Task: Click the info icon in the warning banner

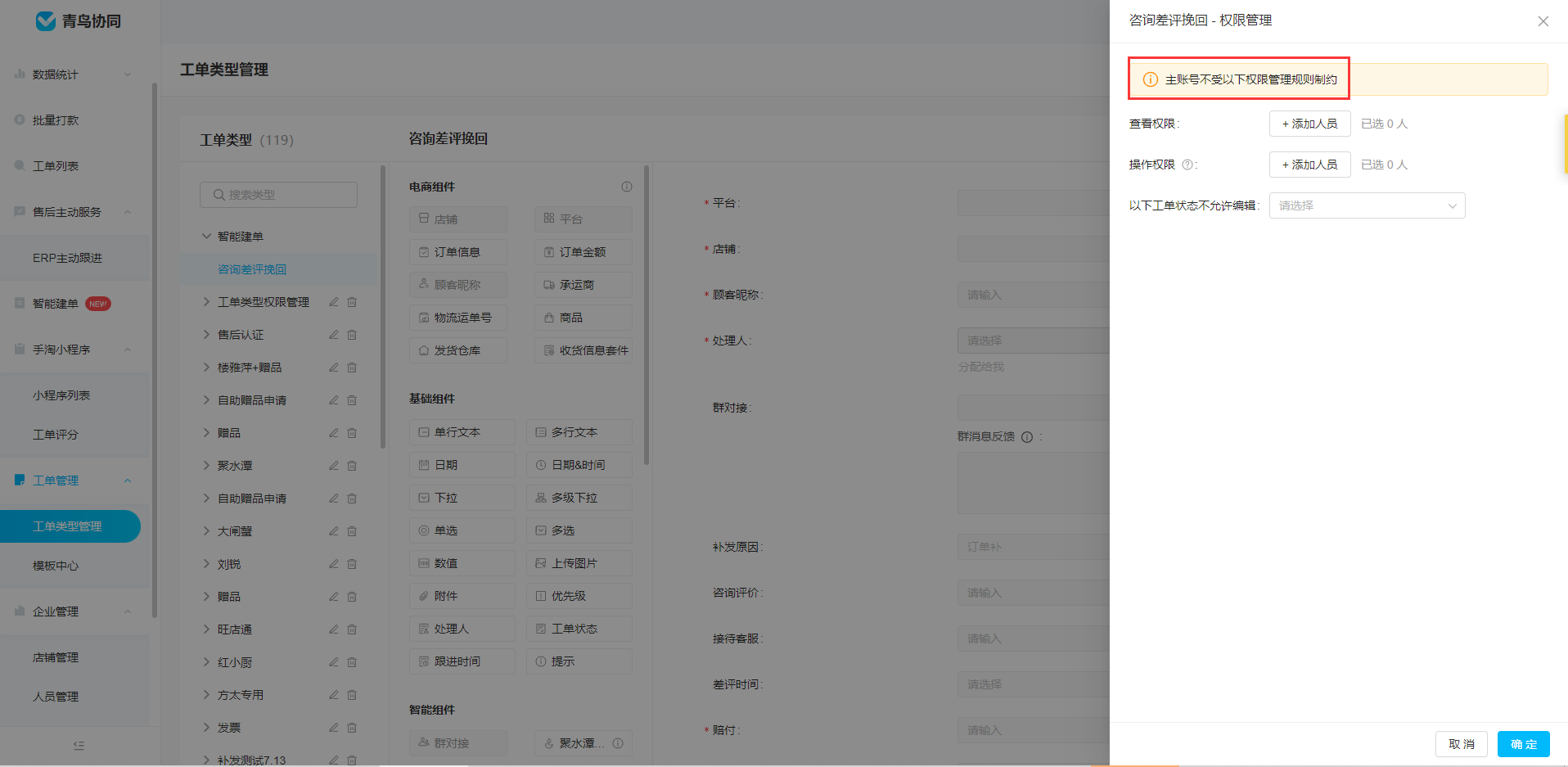Action: [1150, 79]
